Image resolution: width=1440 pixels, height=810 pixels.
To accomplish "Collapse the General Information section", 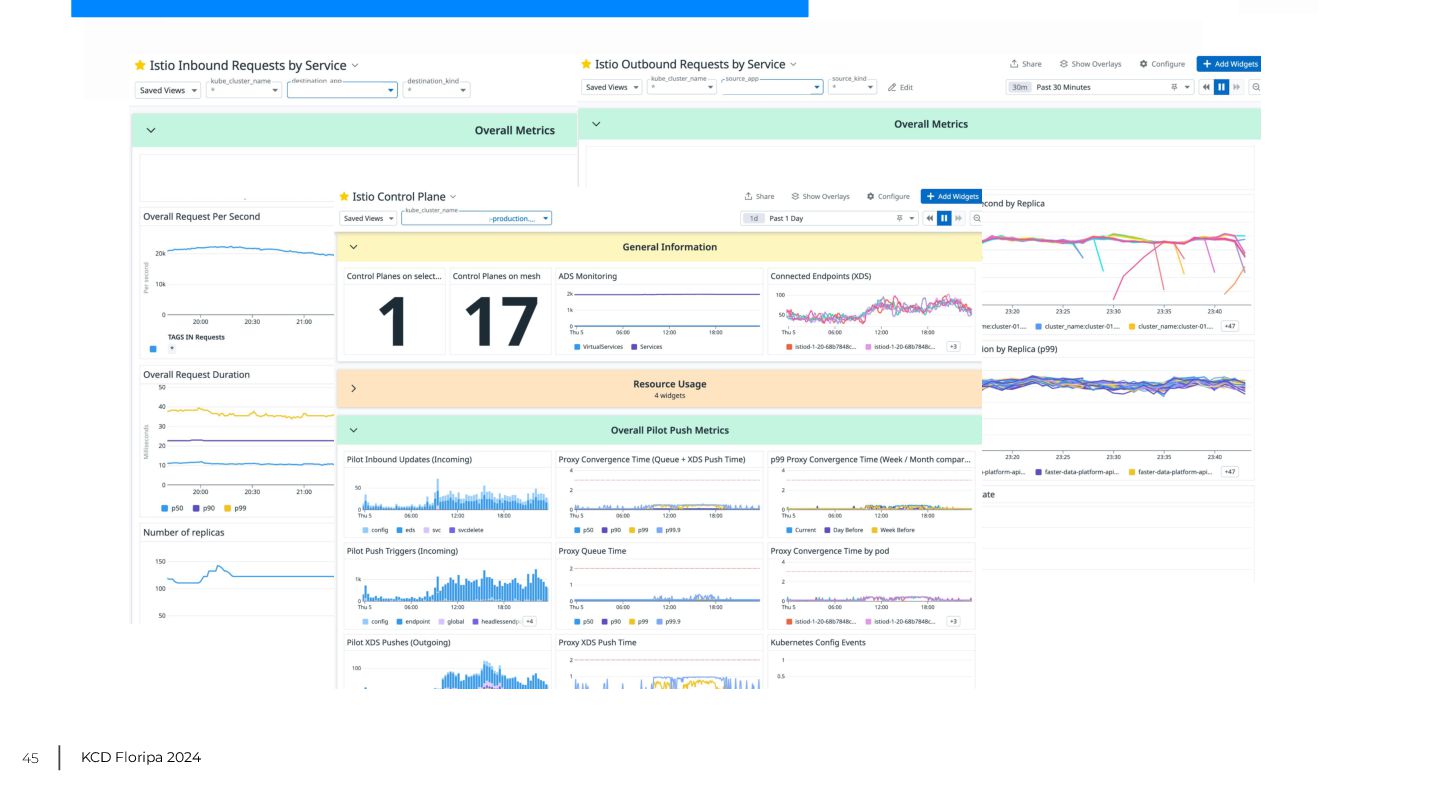I will [x=353, y=247].
